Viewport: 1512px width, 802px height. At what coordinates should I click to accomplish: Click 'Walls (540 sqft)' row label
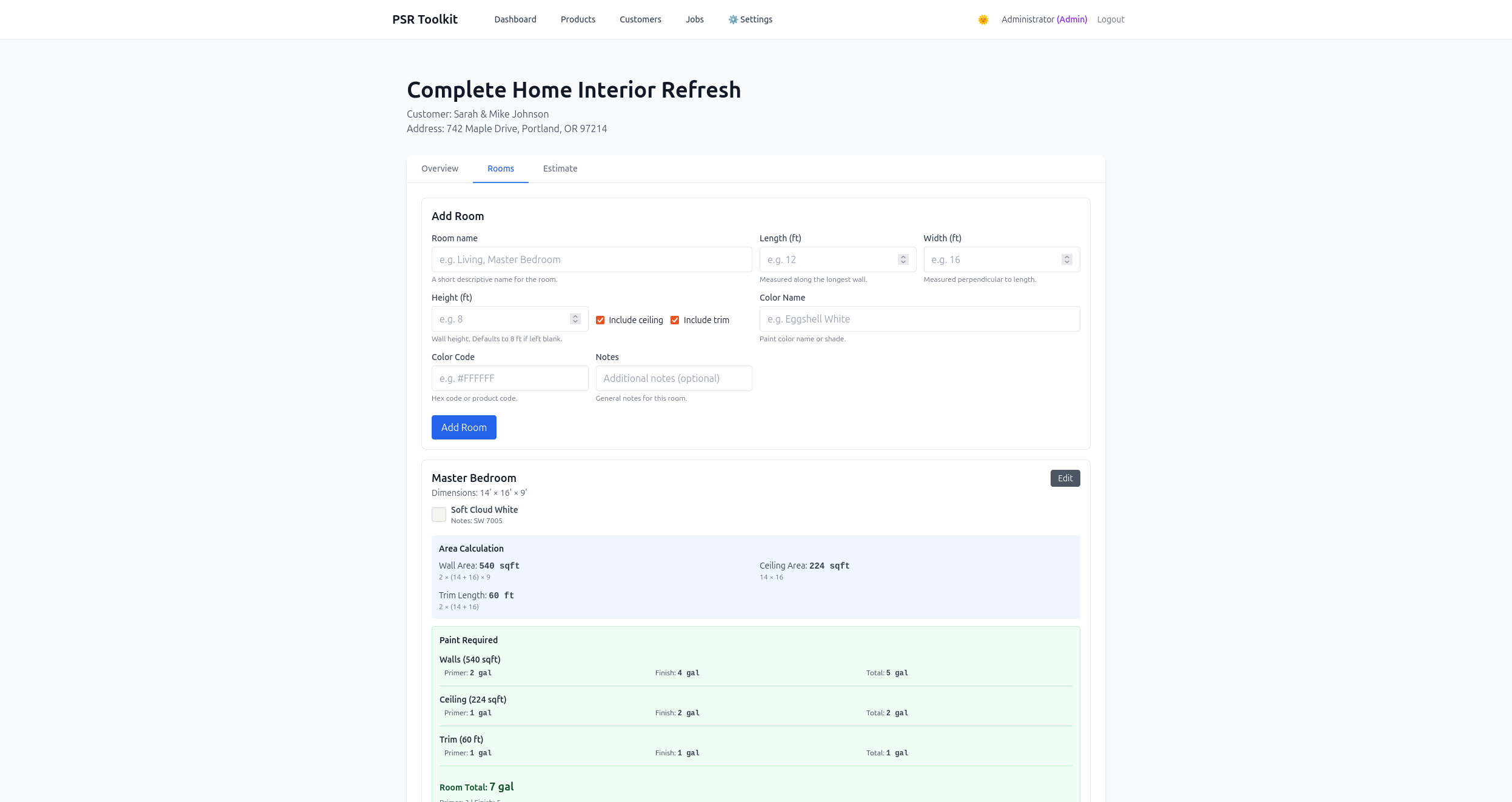[x=470, y=660]
